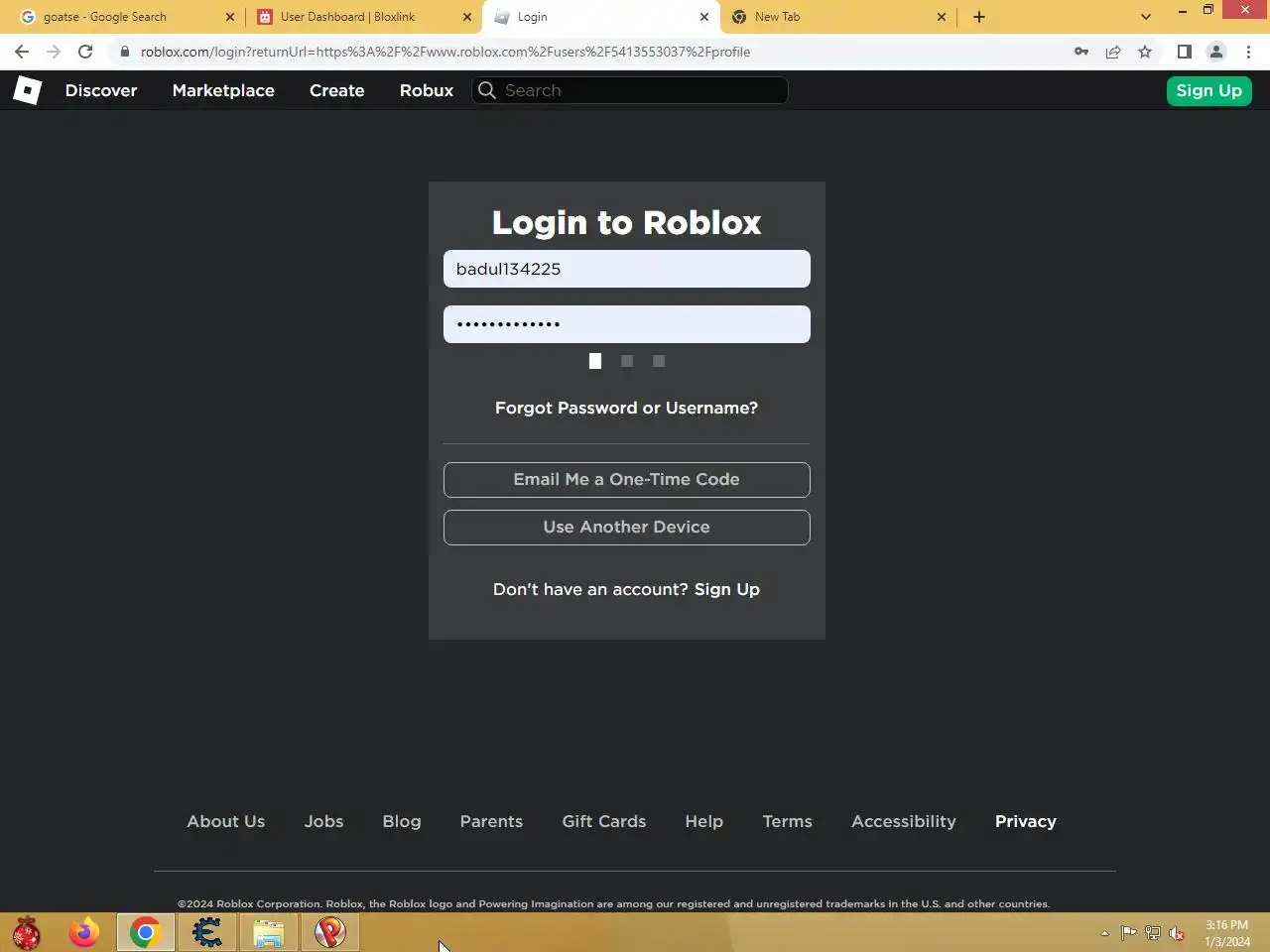
Task: Open Gift Cards footer link
Action: click(x=604, y=821)
